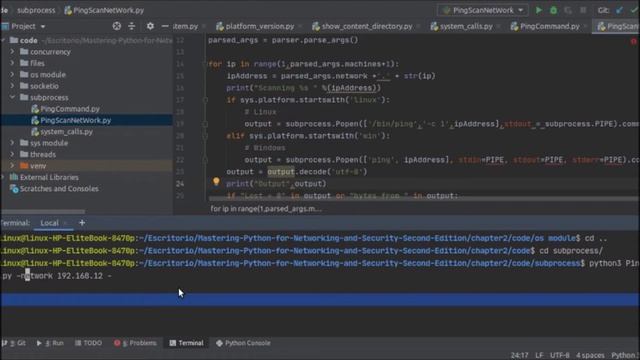Click the LF line separator in status bar
Image resolution: width=640 pixels, height=360 pixels.
click(539, 356)
